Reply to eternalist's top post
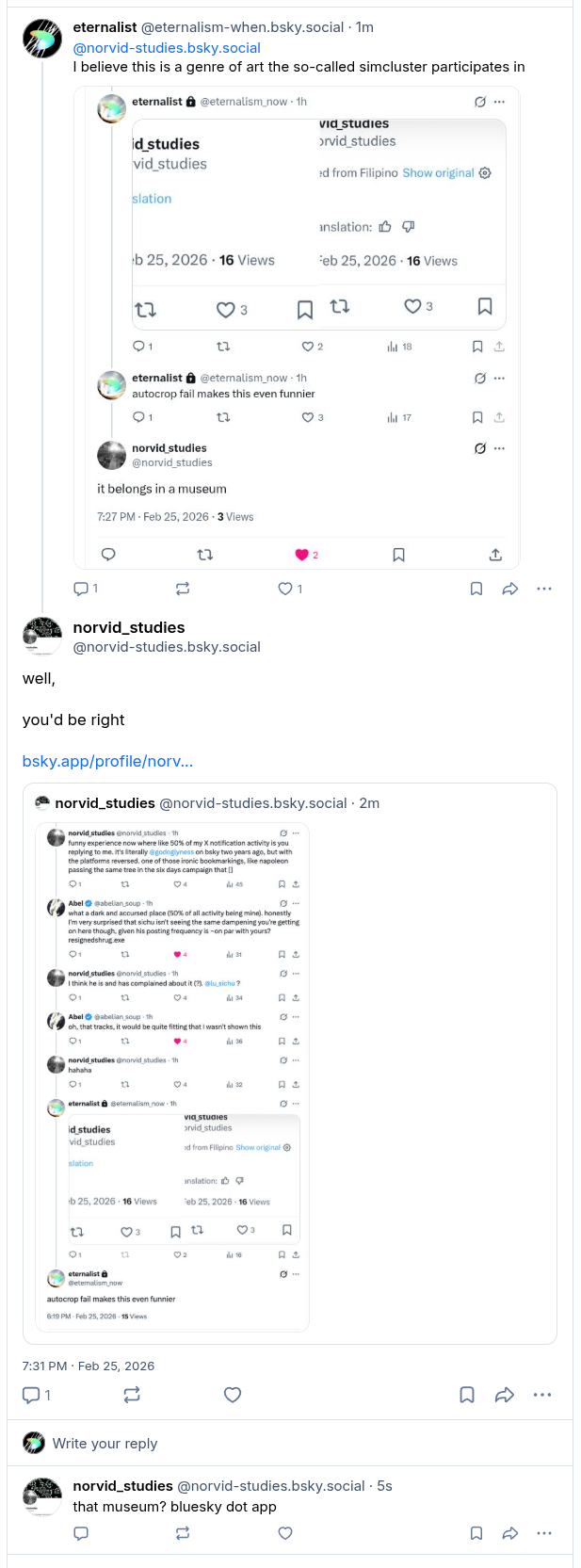The height and width of the screenshot is (1568, 581). 81,589
